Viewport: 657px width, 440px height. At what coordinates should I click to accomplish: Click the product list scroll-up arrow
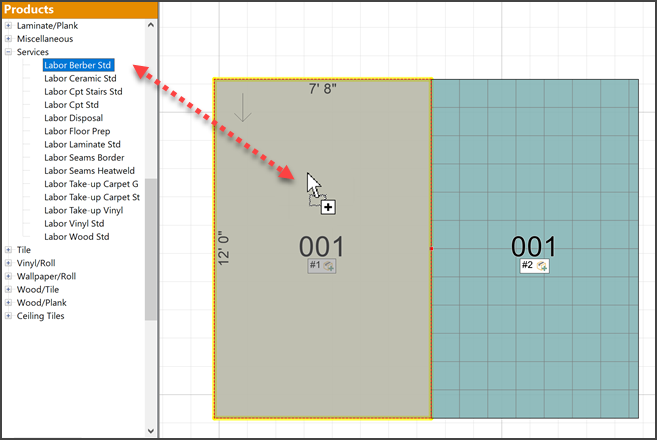coord(151,25)
